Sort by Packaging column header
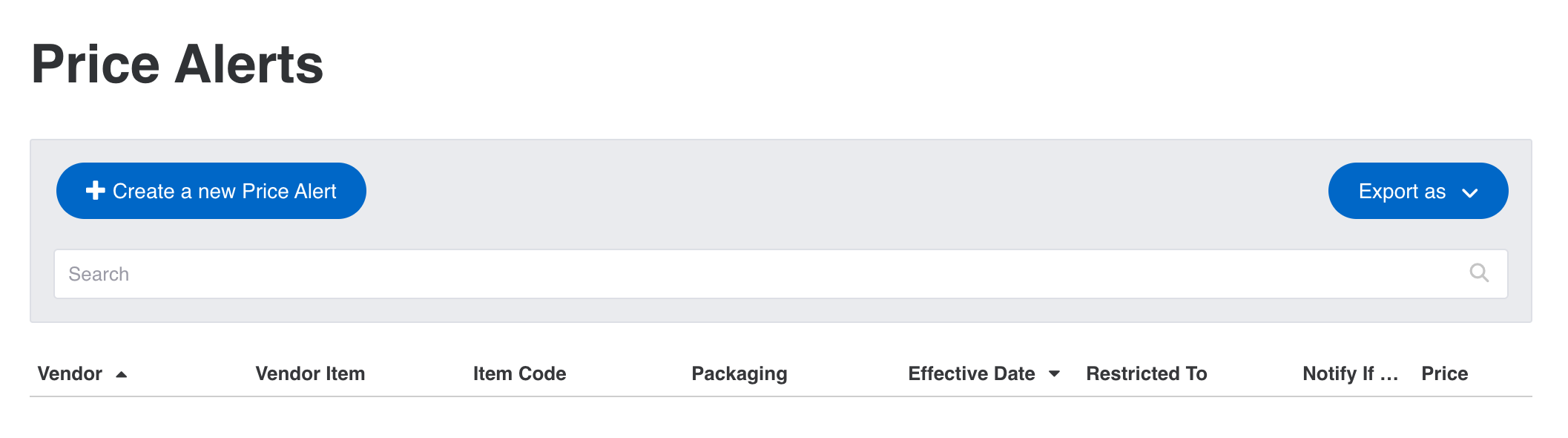The width and height of the screenshot is (1568, 438). pyautogui.click(x=739, y=374)
